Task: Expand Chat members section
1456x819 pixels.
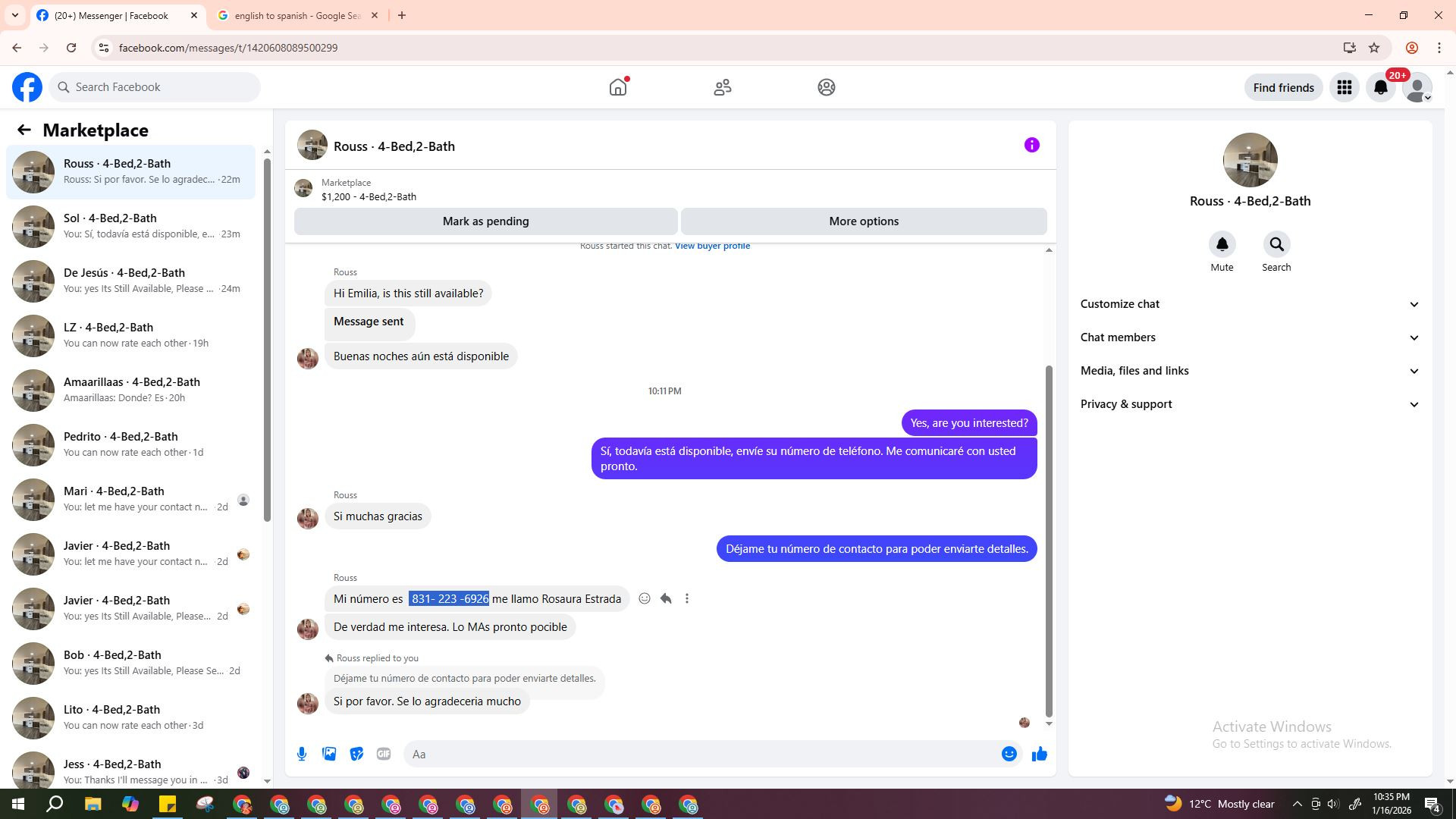Action: [x=1250, y=337]
